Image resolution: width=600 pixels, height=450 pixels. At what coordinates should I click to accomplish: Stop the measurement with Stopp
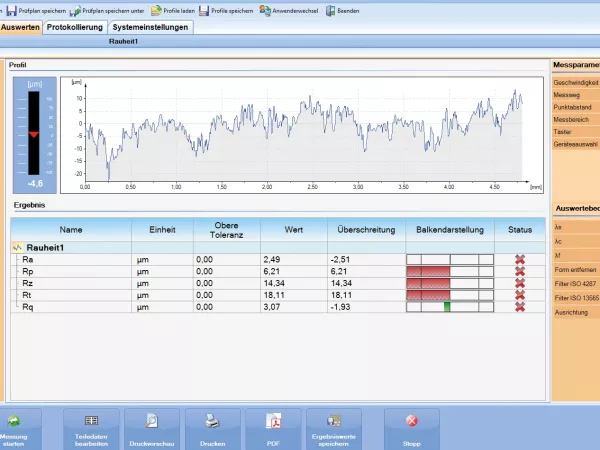click(x=411, y=428)
